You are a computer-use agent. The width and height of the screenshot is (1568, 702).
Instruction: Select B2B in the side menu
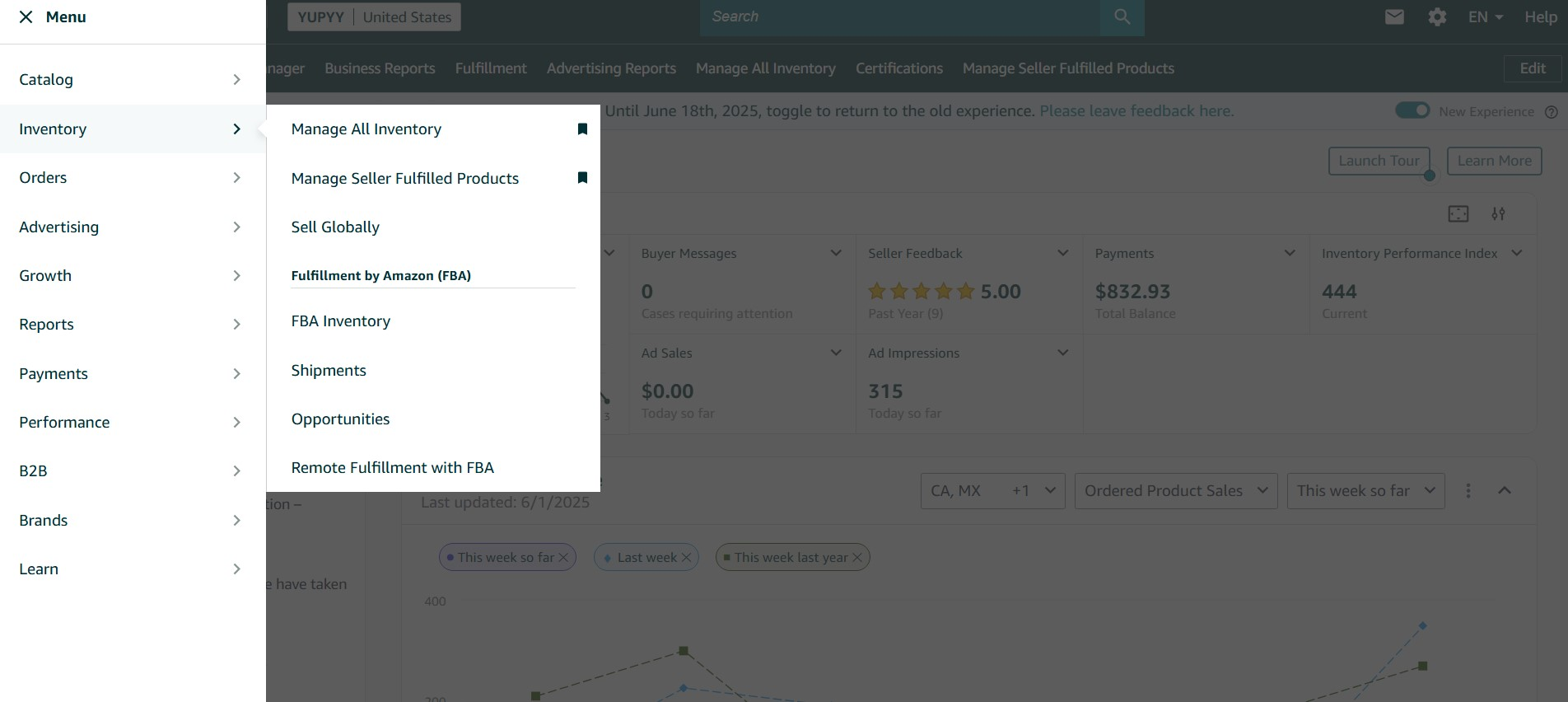pyautogui.click(x=133, y=470)
